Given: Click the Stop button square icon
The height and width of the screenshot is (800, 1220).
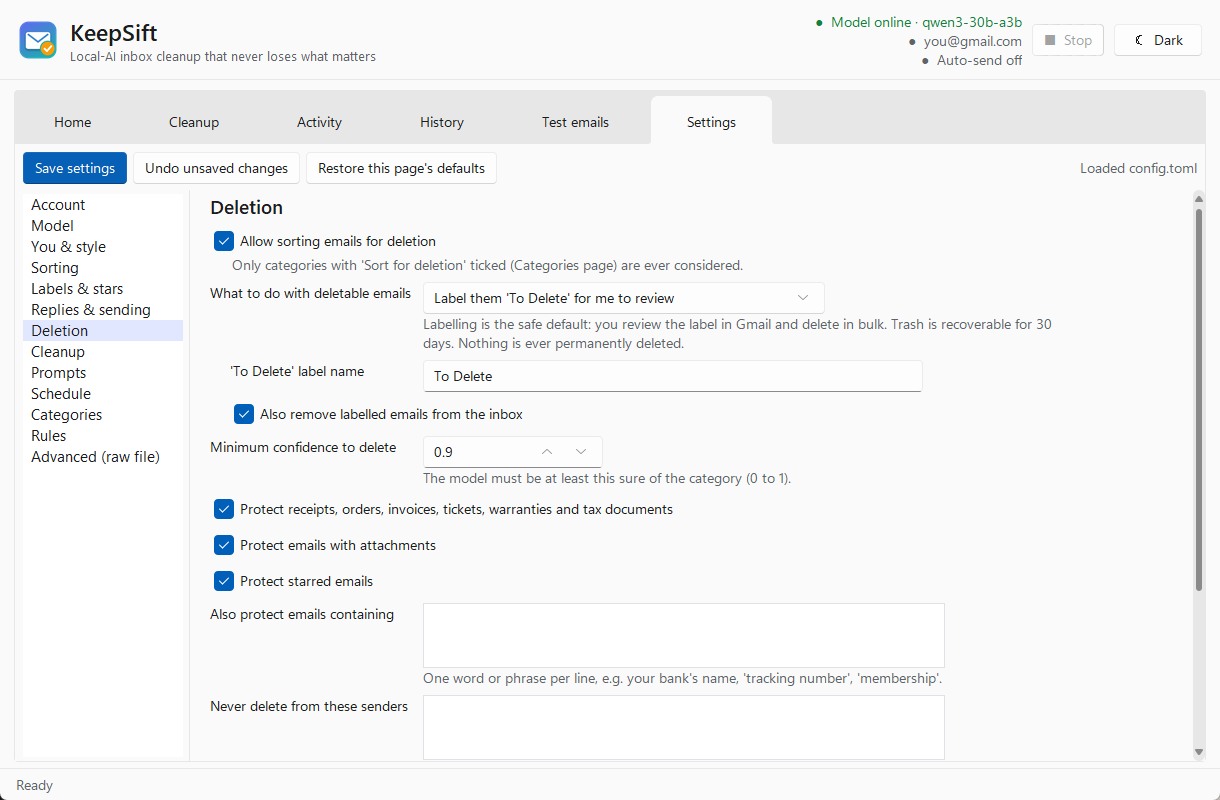Looking at the screenshot, I should point(1050,40).
